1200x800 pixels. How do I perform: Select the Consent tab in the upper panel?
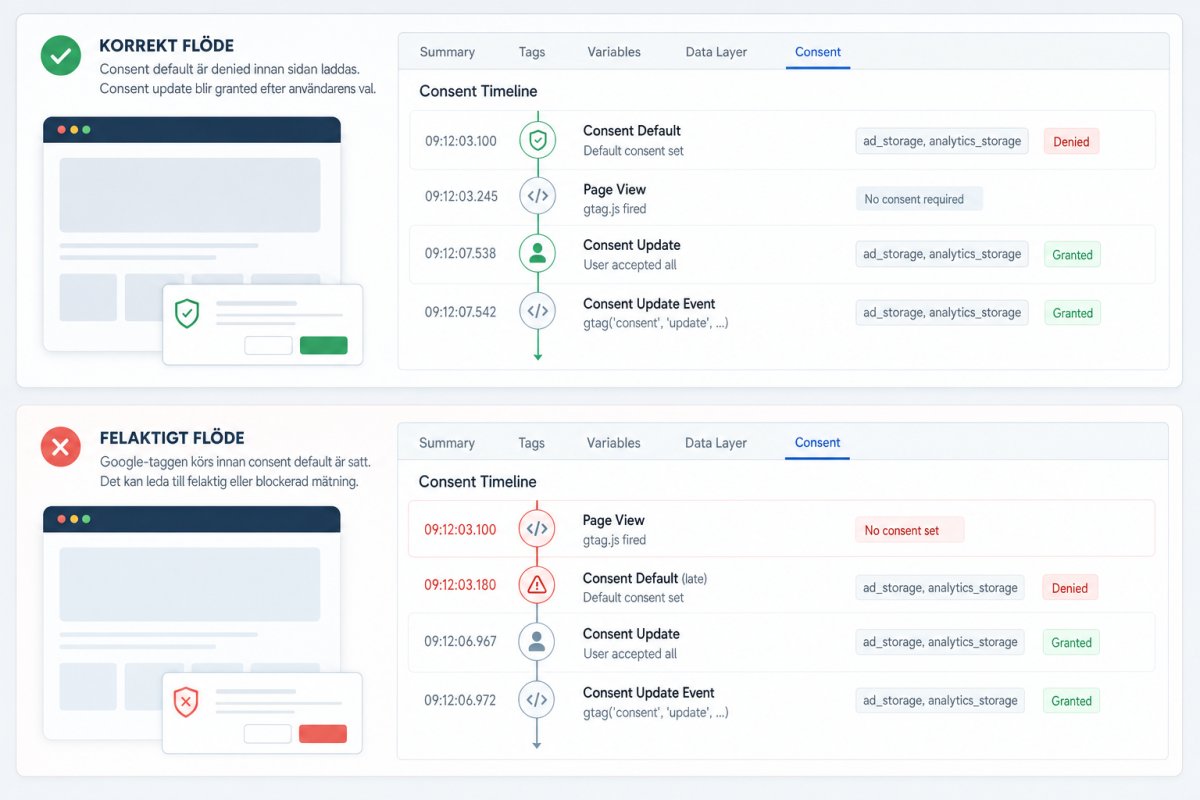818,52
